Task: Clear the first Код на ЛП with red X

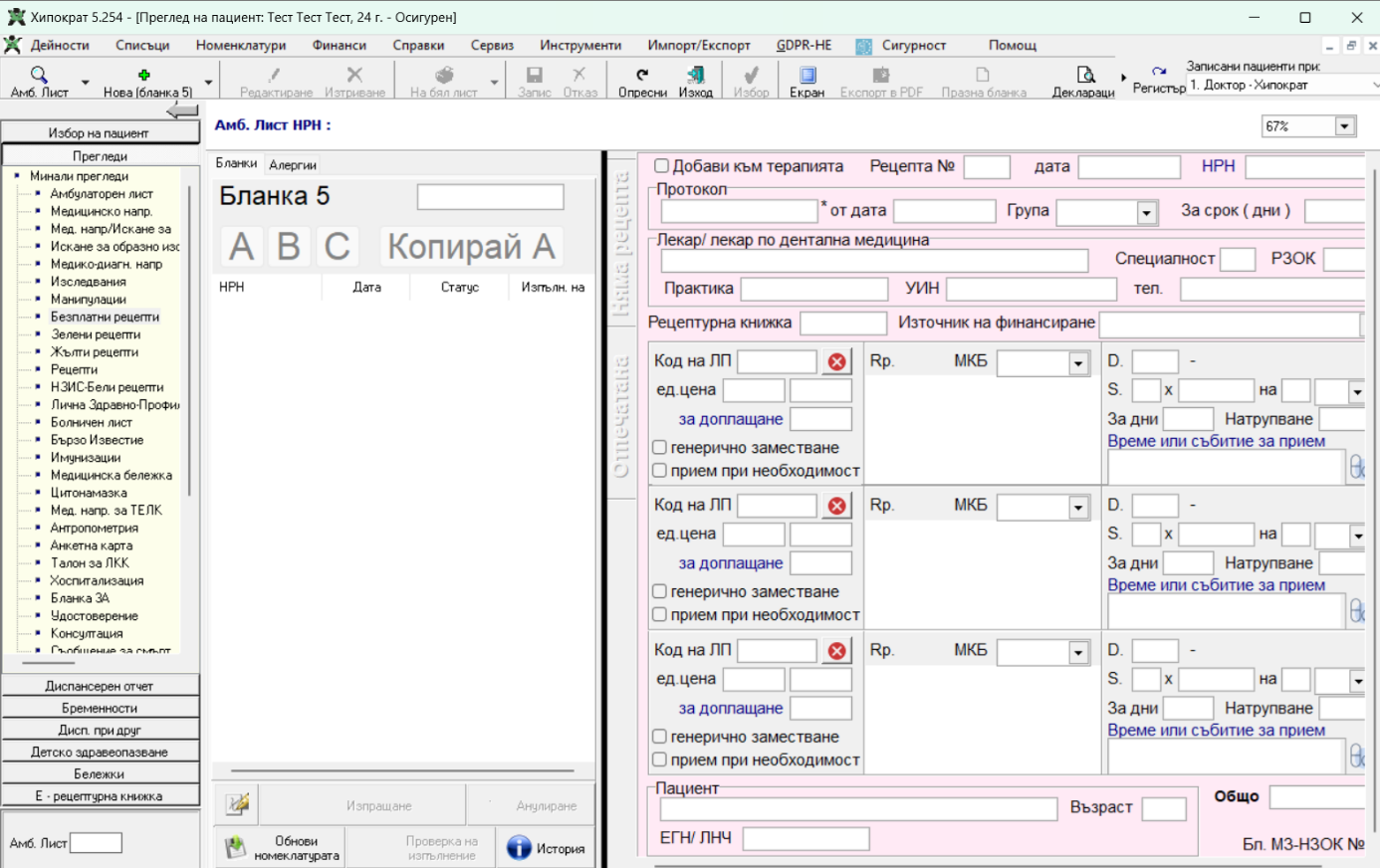Action: point(837,362)
